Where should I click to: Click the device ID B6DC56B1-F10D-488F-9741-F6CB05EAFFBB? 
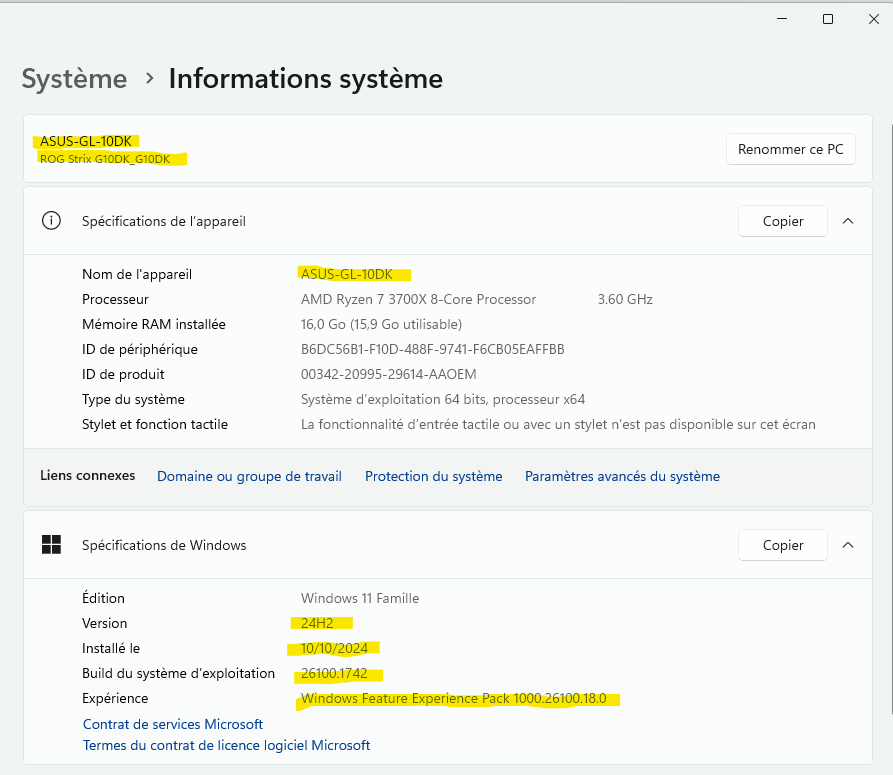click(433, 349)
